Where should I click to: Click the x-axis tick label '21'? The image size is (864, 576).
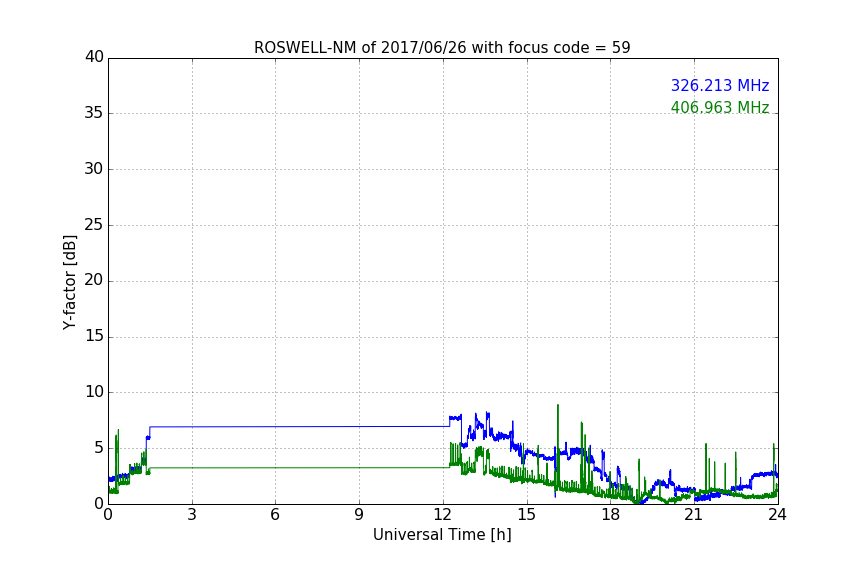[x=694, y=515]
